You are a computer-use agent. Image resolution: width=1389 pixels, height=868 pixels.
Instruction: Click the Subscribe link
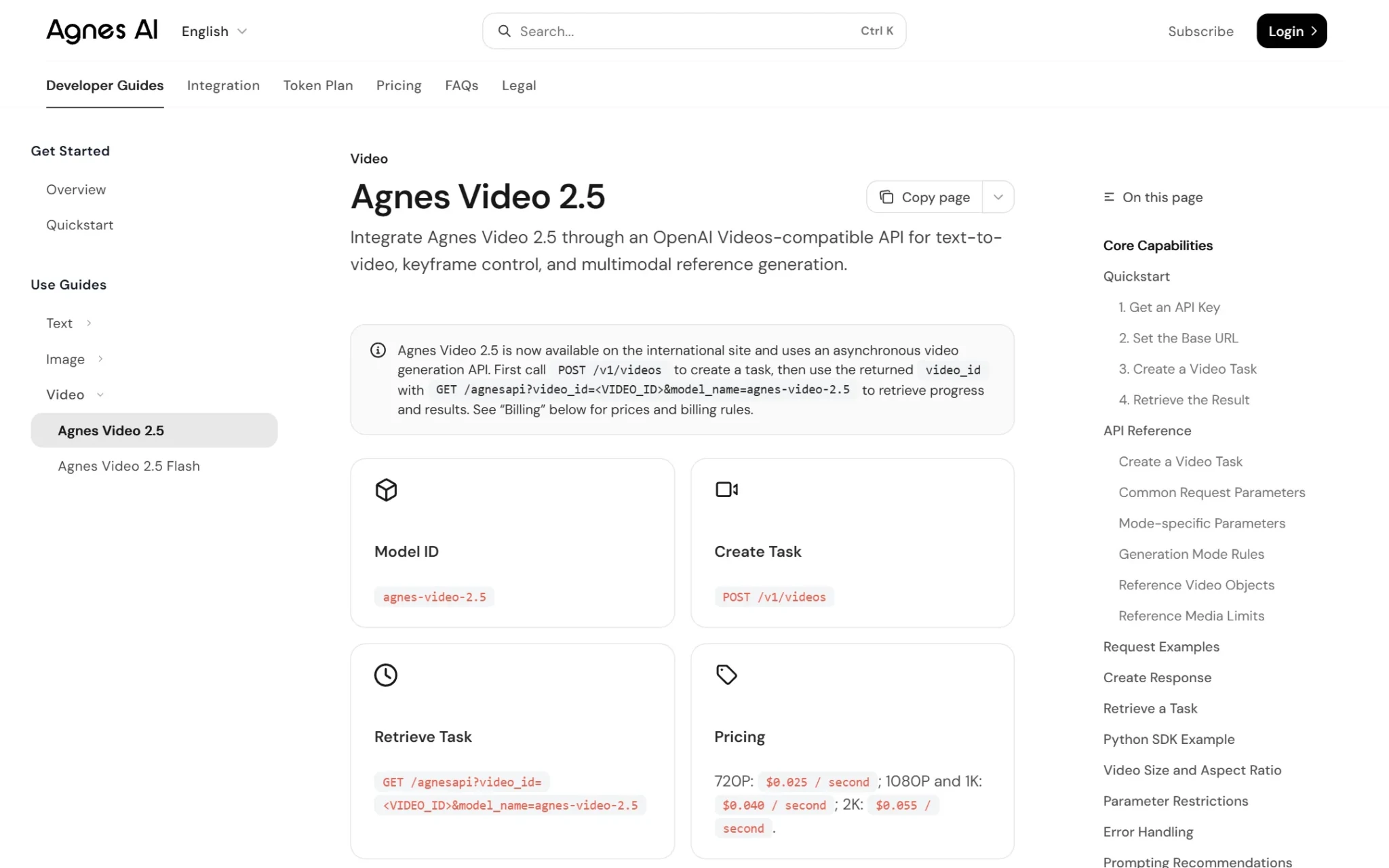[x=1200, y=31]
